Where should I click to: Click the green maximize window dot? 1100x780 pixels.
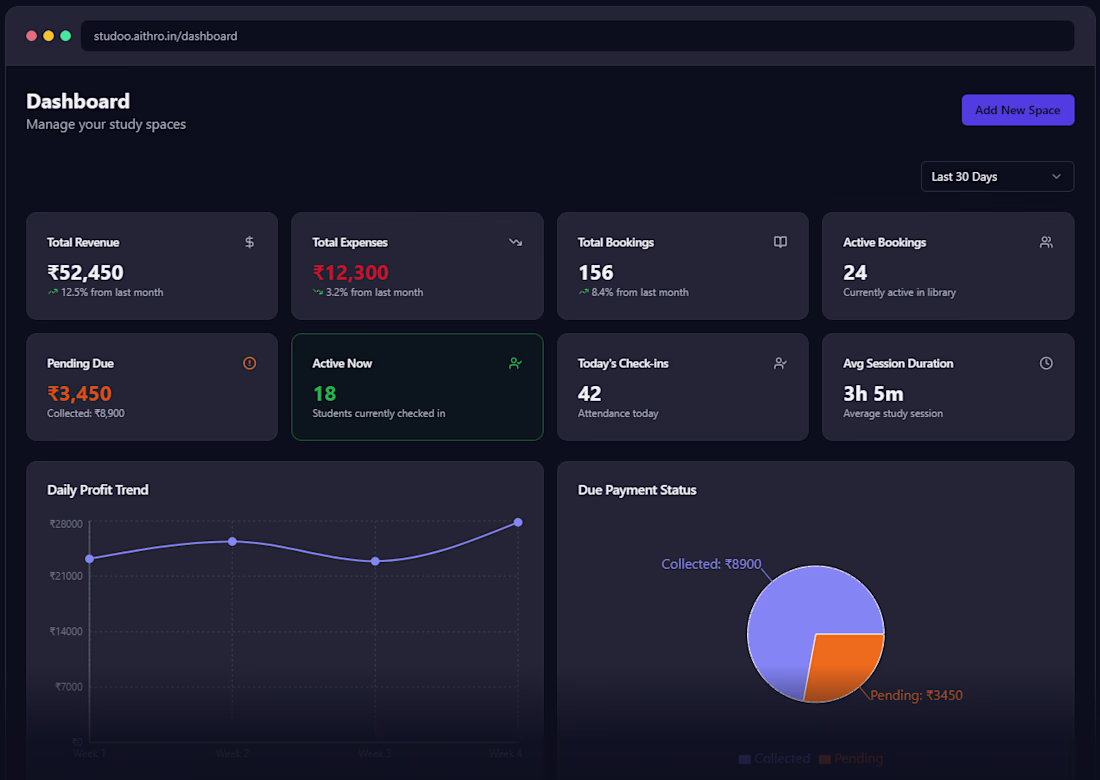click(x=65, y=36)
